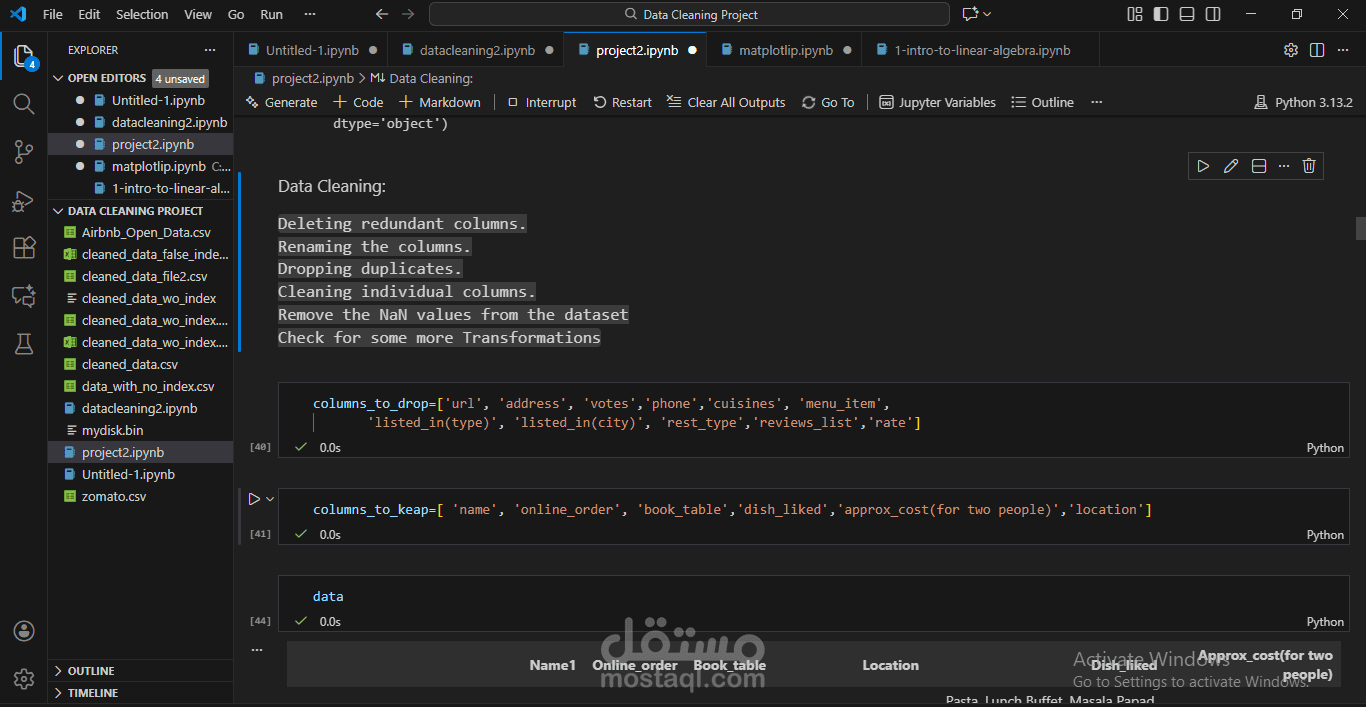Switch to the datacleaning2.ipynb tab
This screenshot has height=707, width=1366.
click(477, 50)
